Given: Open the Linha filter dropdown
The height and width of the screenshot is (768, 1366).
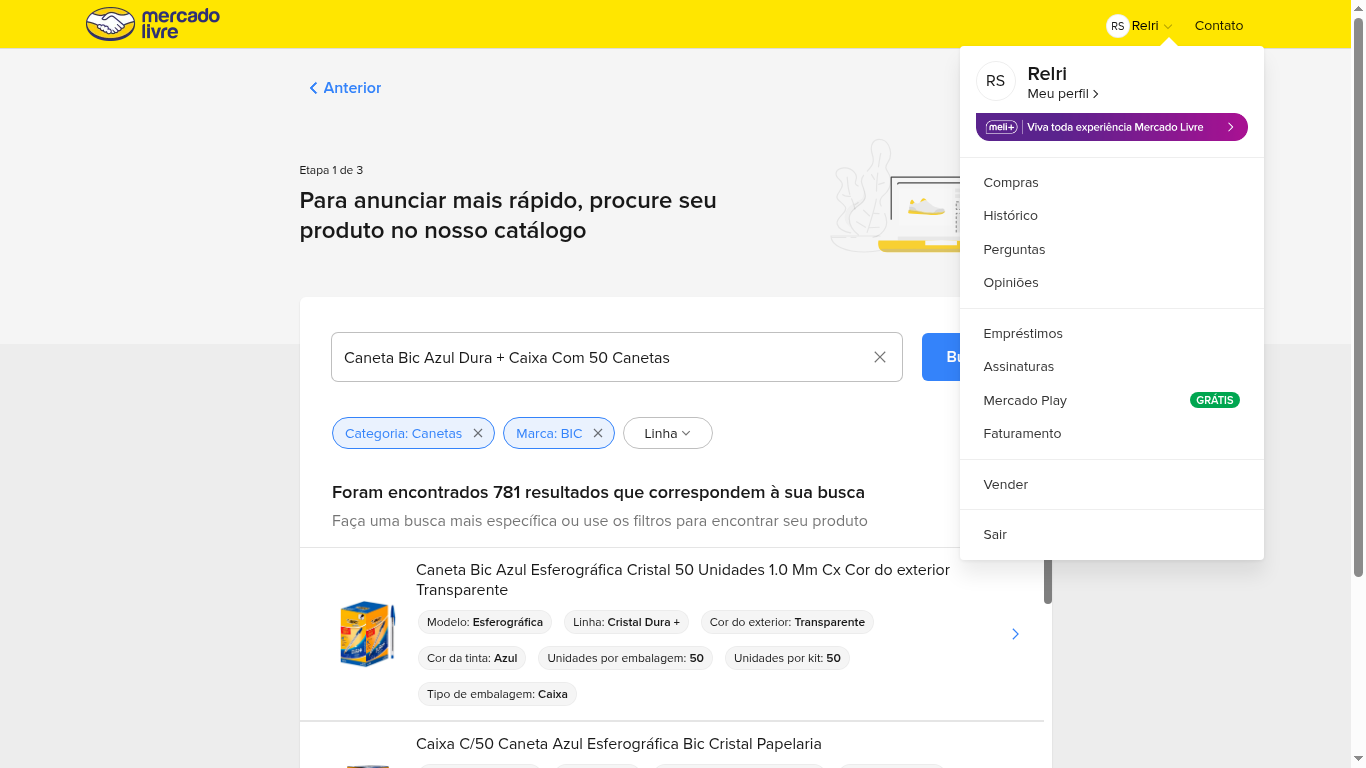Looking at the screenshot, I should click(x=667, y=433).
